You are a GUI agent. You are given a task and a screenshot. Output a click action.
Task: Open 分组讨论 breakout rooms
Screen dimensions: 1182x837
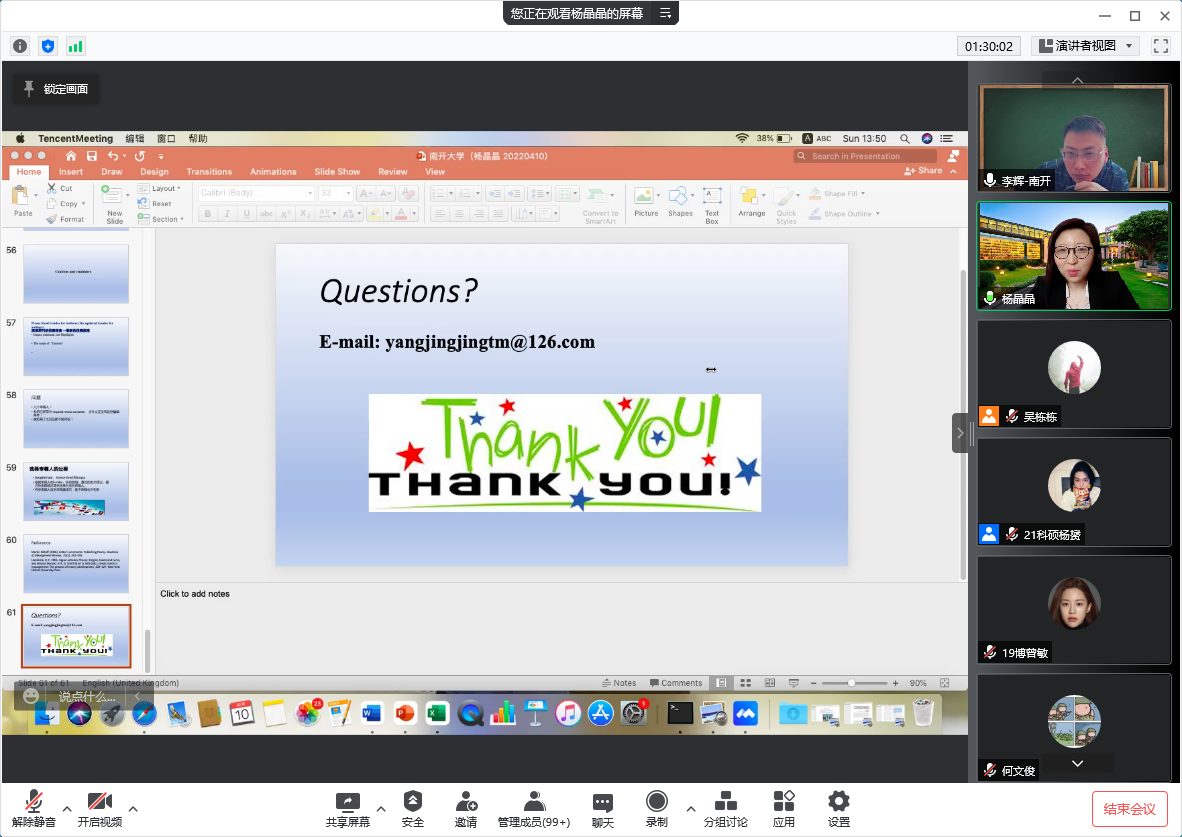[725, 809]
